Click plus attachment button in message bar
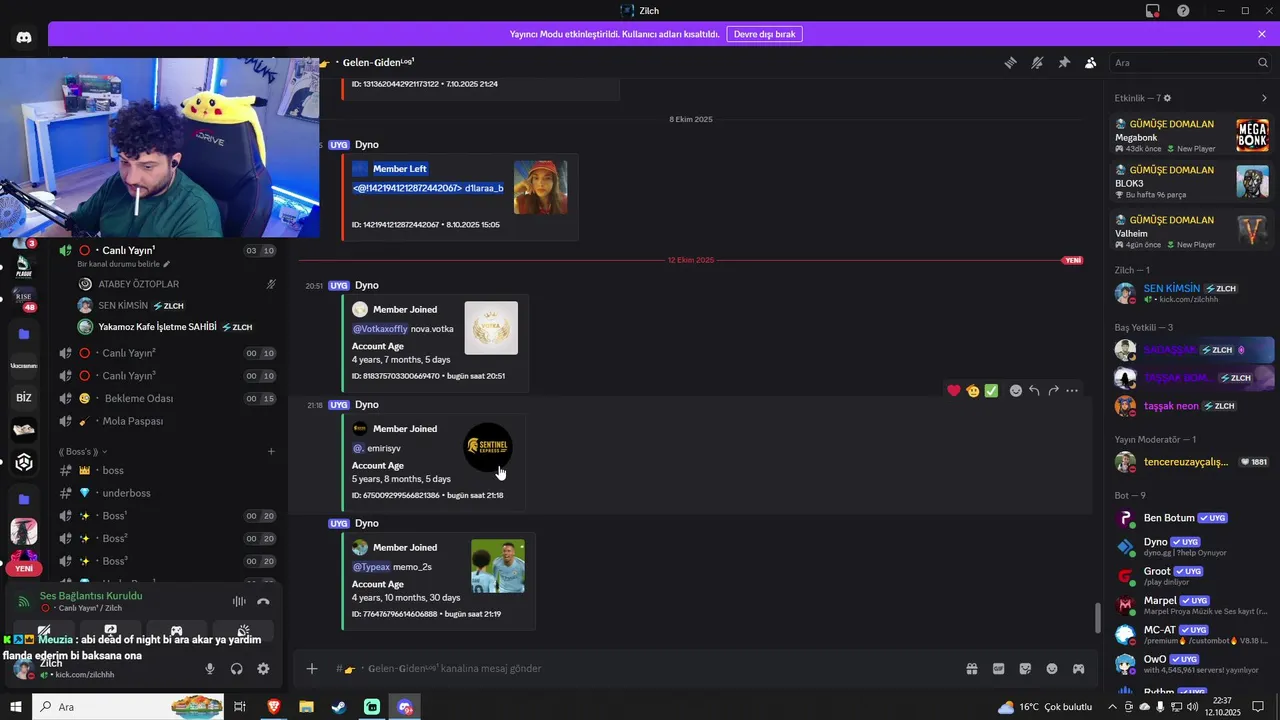Image resolution: width=1280 pixels, height=720 pixels. click(x=312, y=668)
